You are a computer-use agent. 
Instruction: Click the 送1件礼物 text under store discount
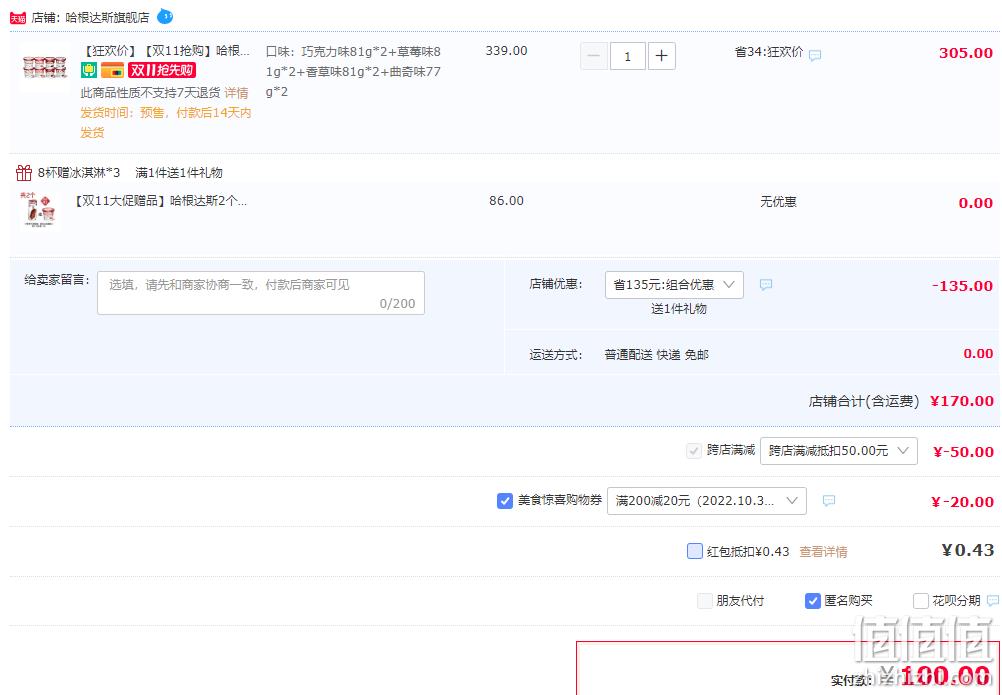click(x=679, y=309)
